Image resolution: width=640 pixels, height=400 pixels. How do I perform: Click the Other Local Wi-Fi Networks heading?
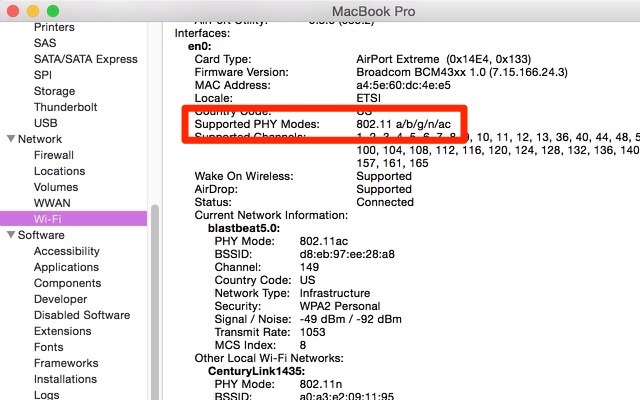(x=269, y=358)
